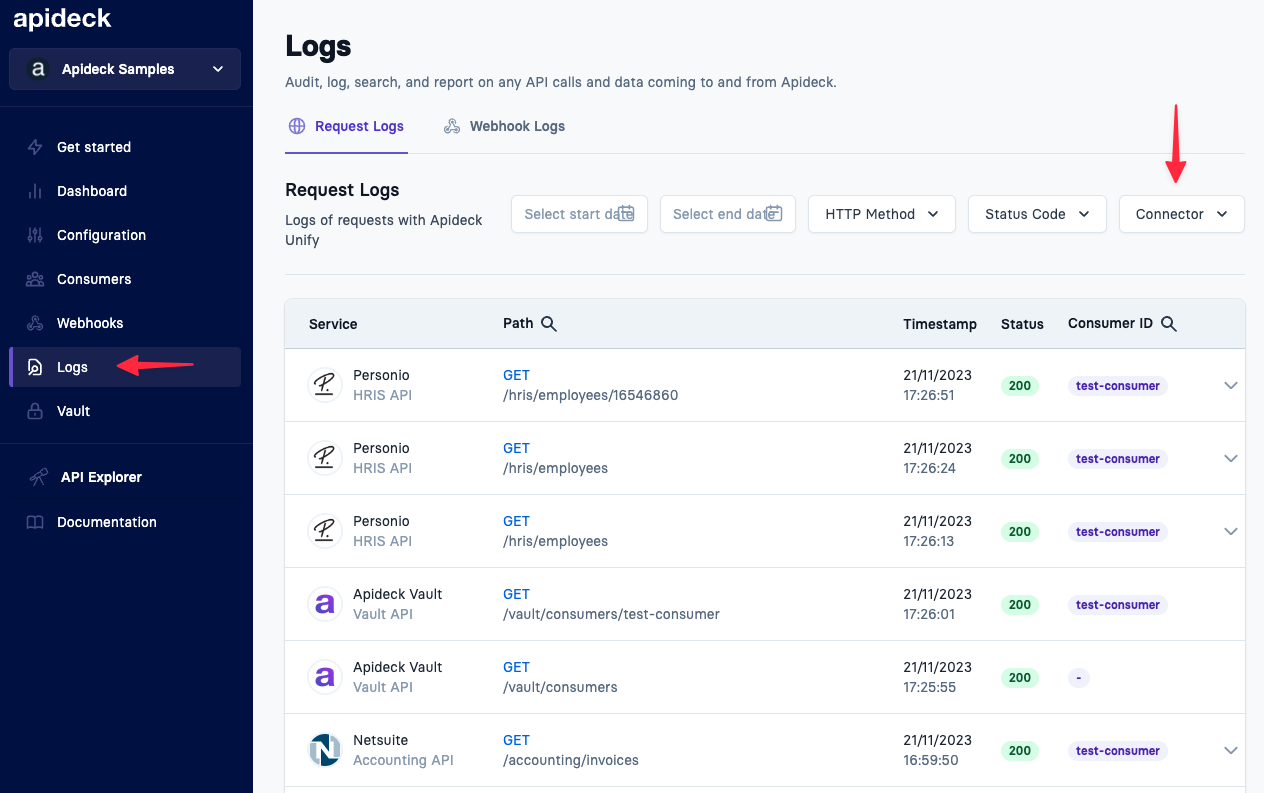Click the webhook icon on Webhook Logs tab
This screenshot has height=793, width=1264.
point(452,126)
